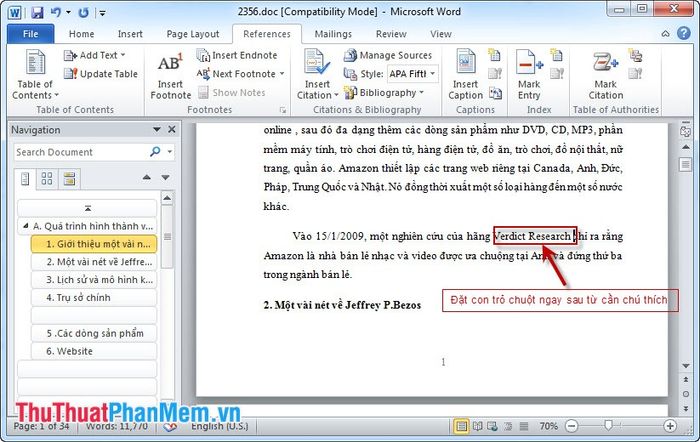This screenshot has width=700, height=442.
Task: Switch to the Page Layout tab
Action: click(x=192, y=34)
